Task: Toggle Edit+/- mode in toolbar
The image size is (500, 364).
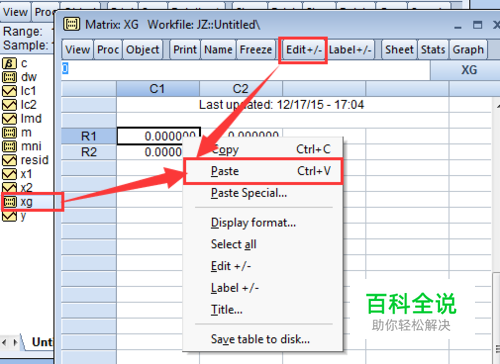Action: tap(304, 50)
